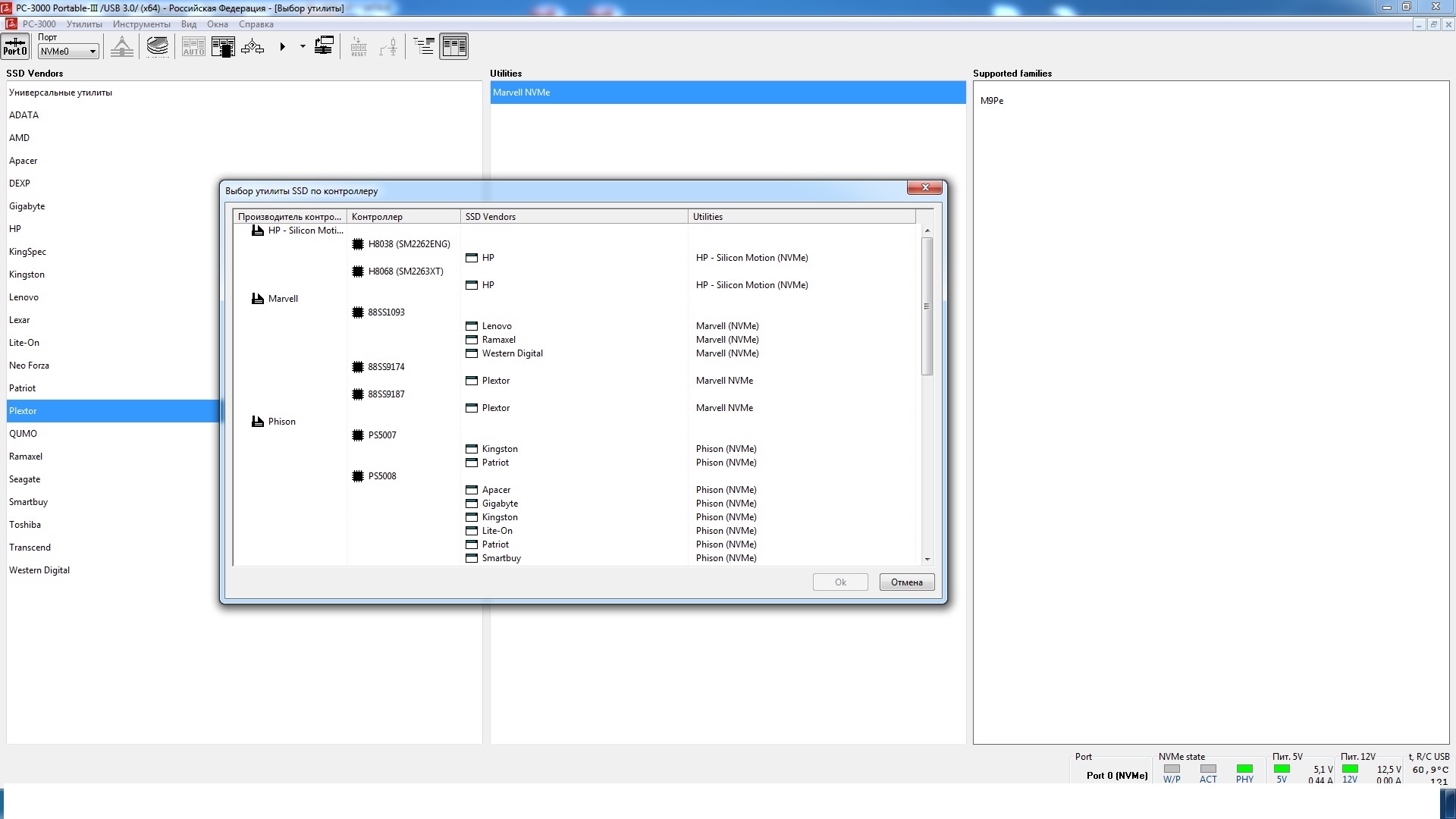Click the play arrow toolbar icon
This screenshot has height=819, width=1456.
(x=282, y=46)
